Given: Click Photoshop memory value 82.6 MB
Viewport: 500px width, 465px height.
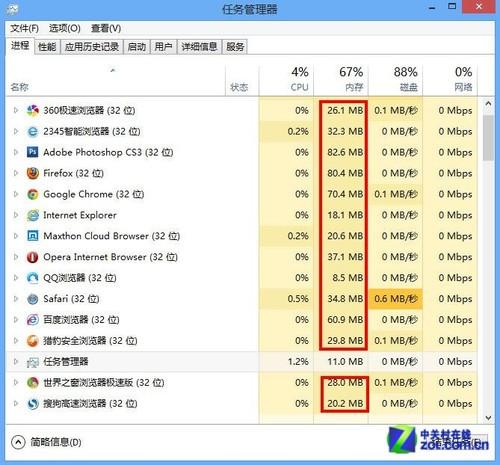Looking at the screenshot, I should coord(345,152).
